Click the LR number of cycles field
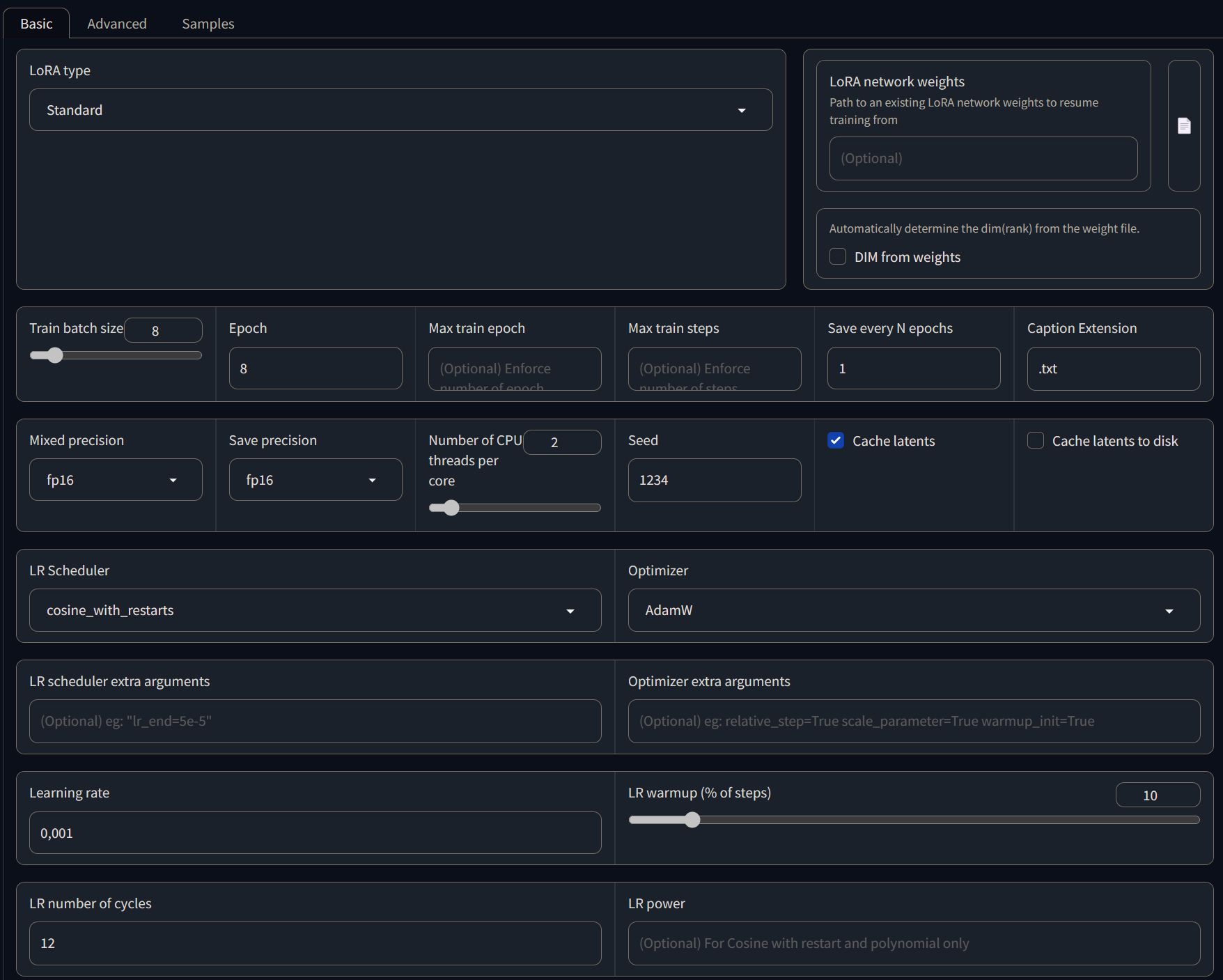Viewport: 1223px width, 980px height. point(315,943)
